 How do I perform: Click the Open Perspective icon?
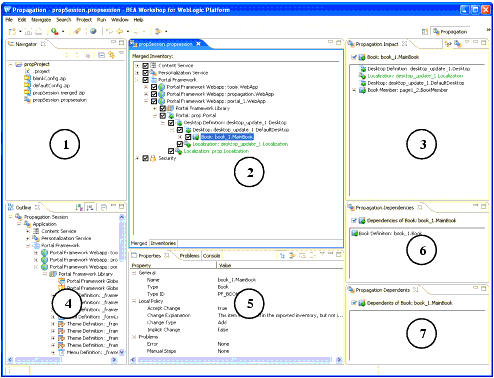tap(425, 32)
